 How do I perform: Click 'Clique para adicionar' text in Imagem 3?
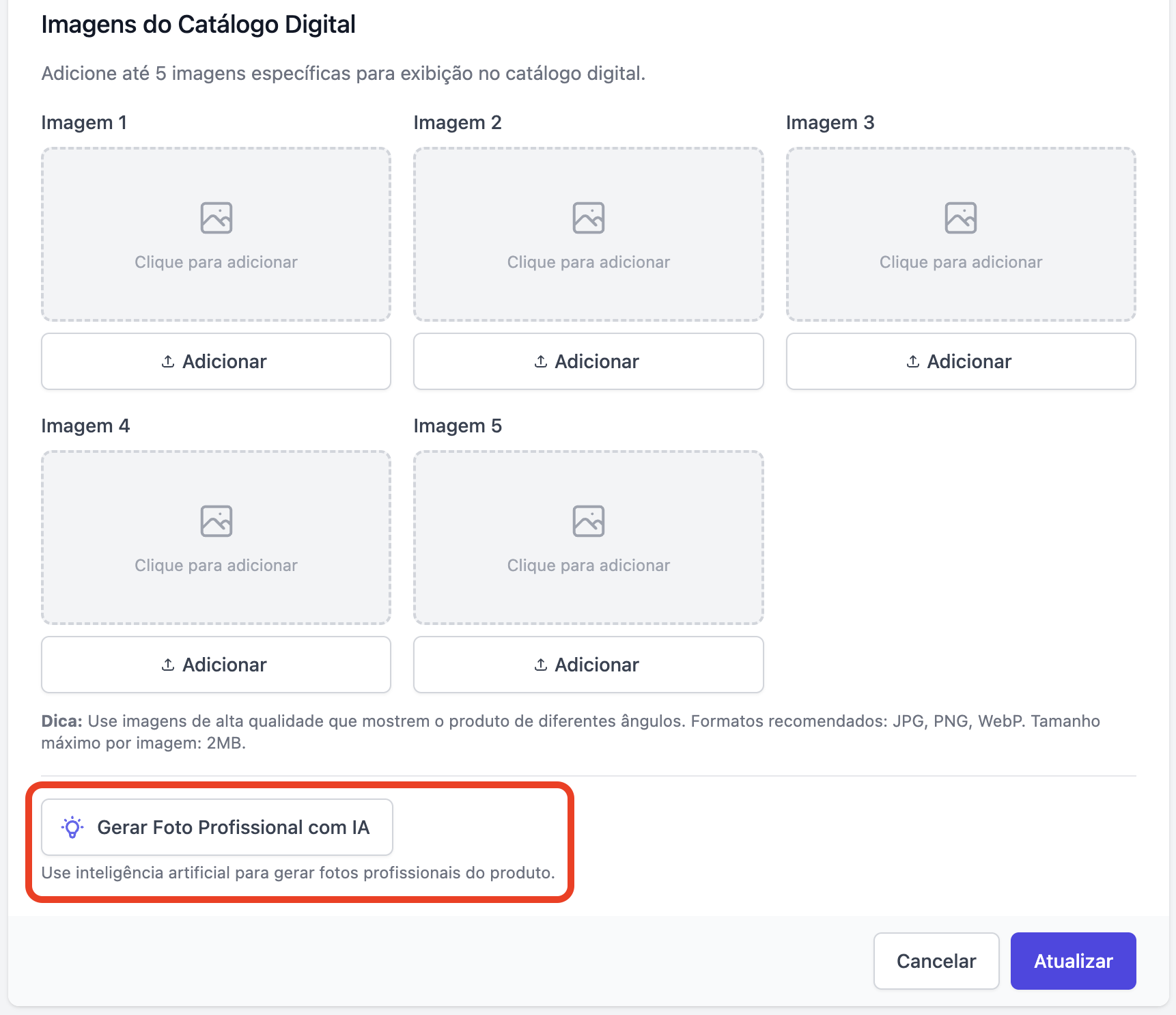(961, 262)
